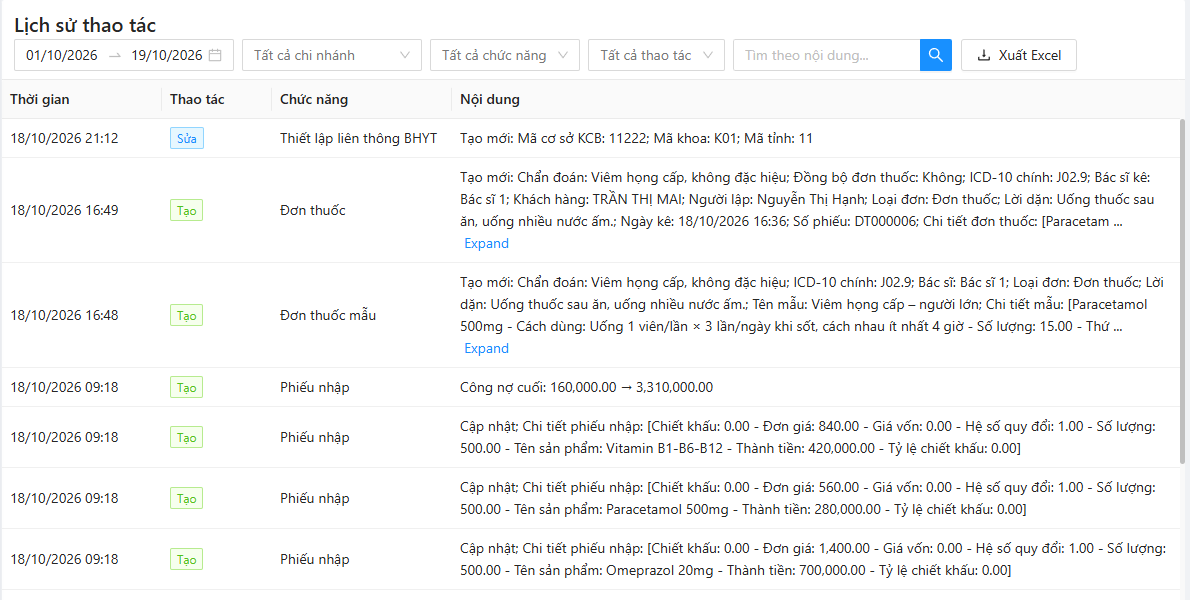Click the Tạo tag in Đơn thuốc mẫu row
This screenshot has width=1190, height=600.
point(187,315)
